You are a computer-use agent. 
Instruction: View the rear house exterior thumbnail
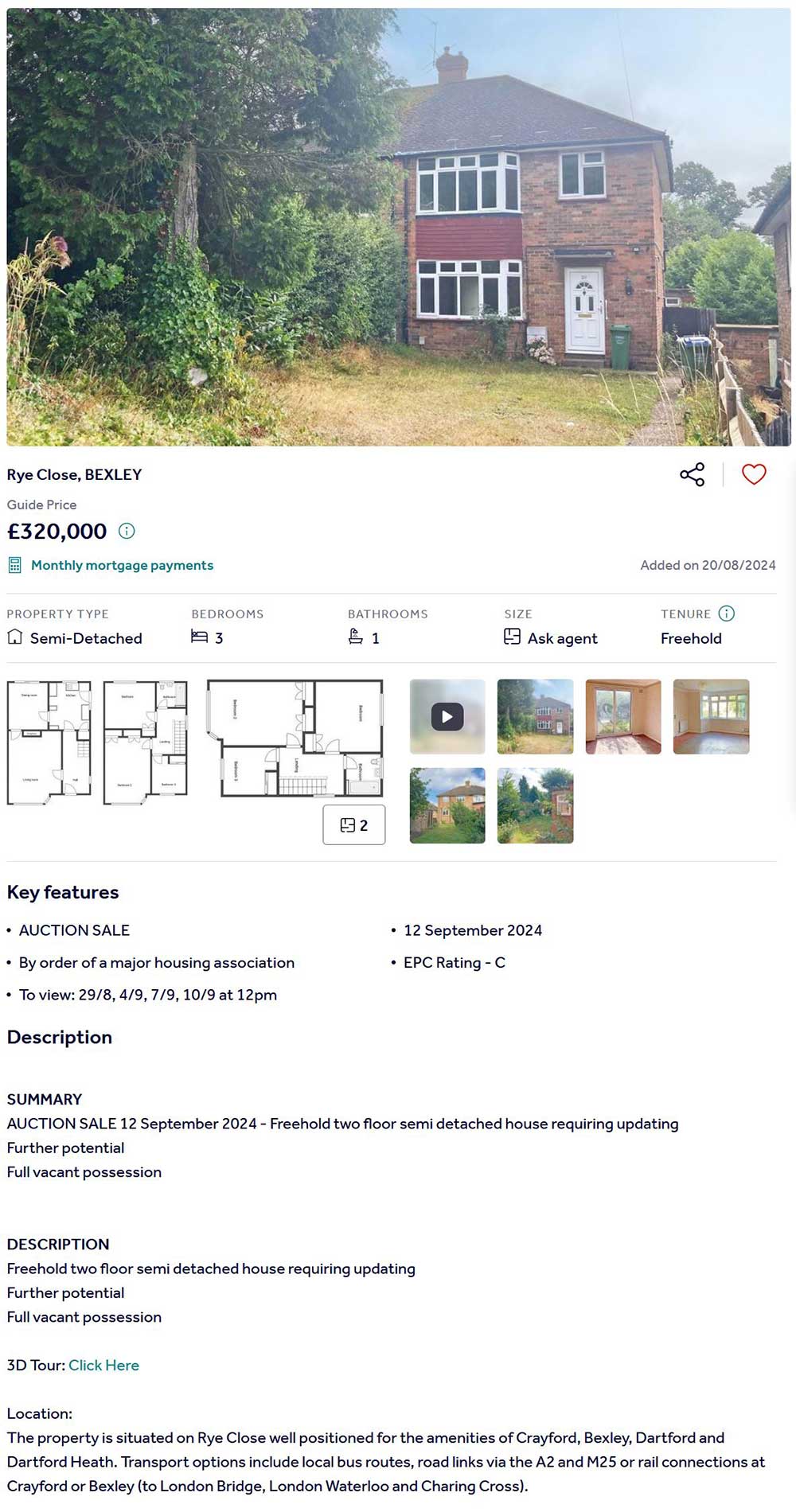pyautogui.click(x=447, y=805)
